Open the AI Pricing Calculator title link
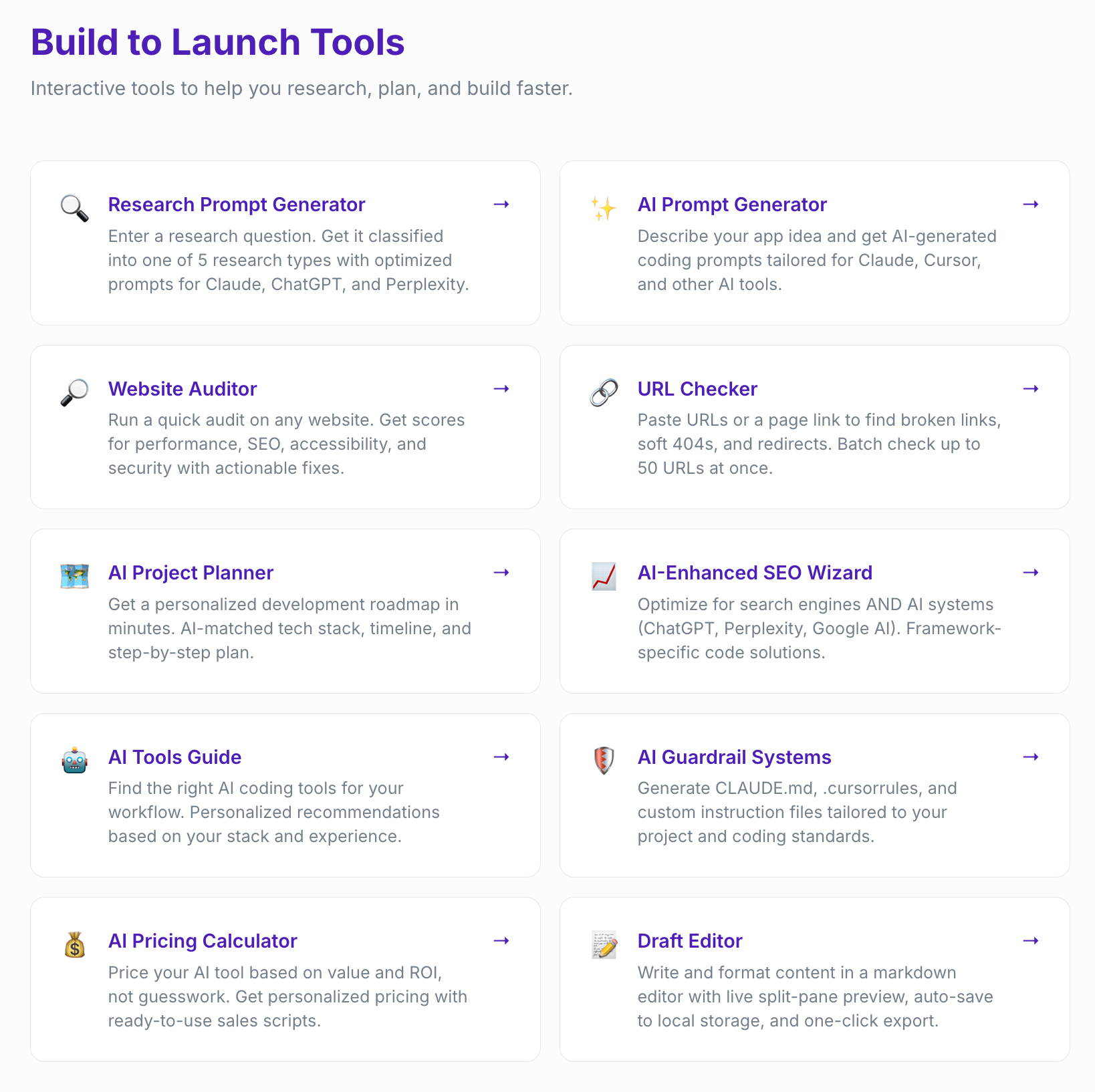 coord(203,941)
